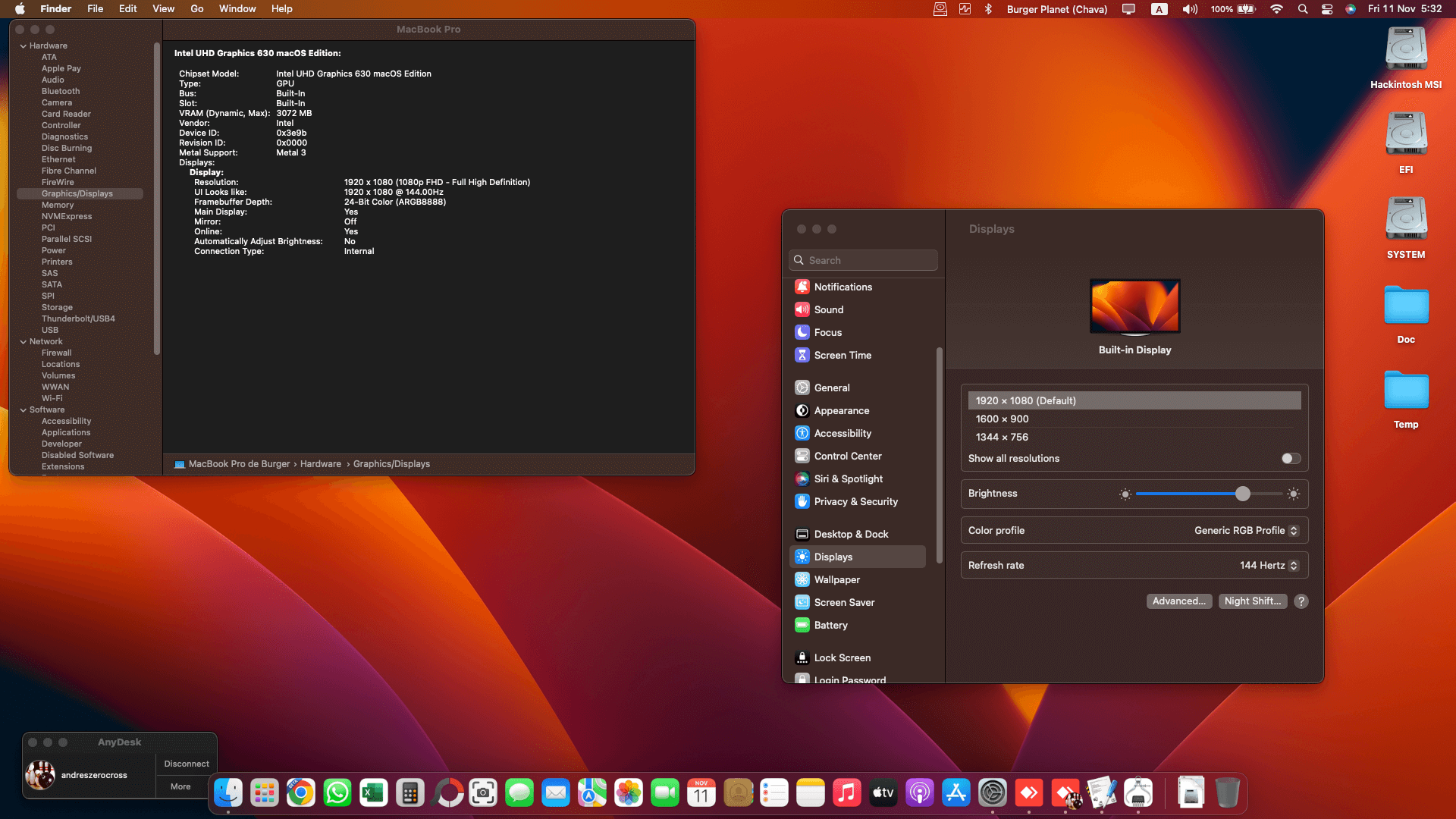The image size is (1456, 819).
Task: Open the Window menu
Action: click(237, 9)
